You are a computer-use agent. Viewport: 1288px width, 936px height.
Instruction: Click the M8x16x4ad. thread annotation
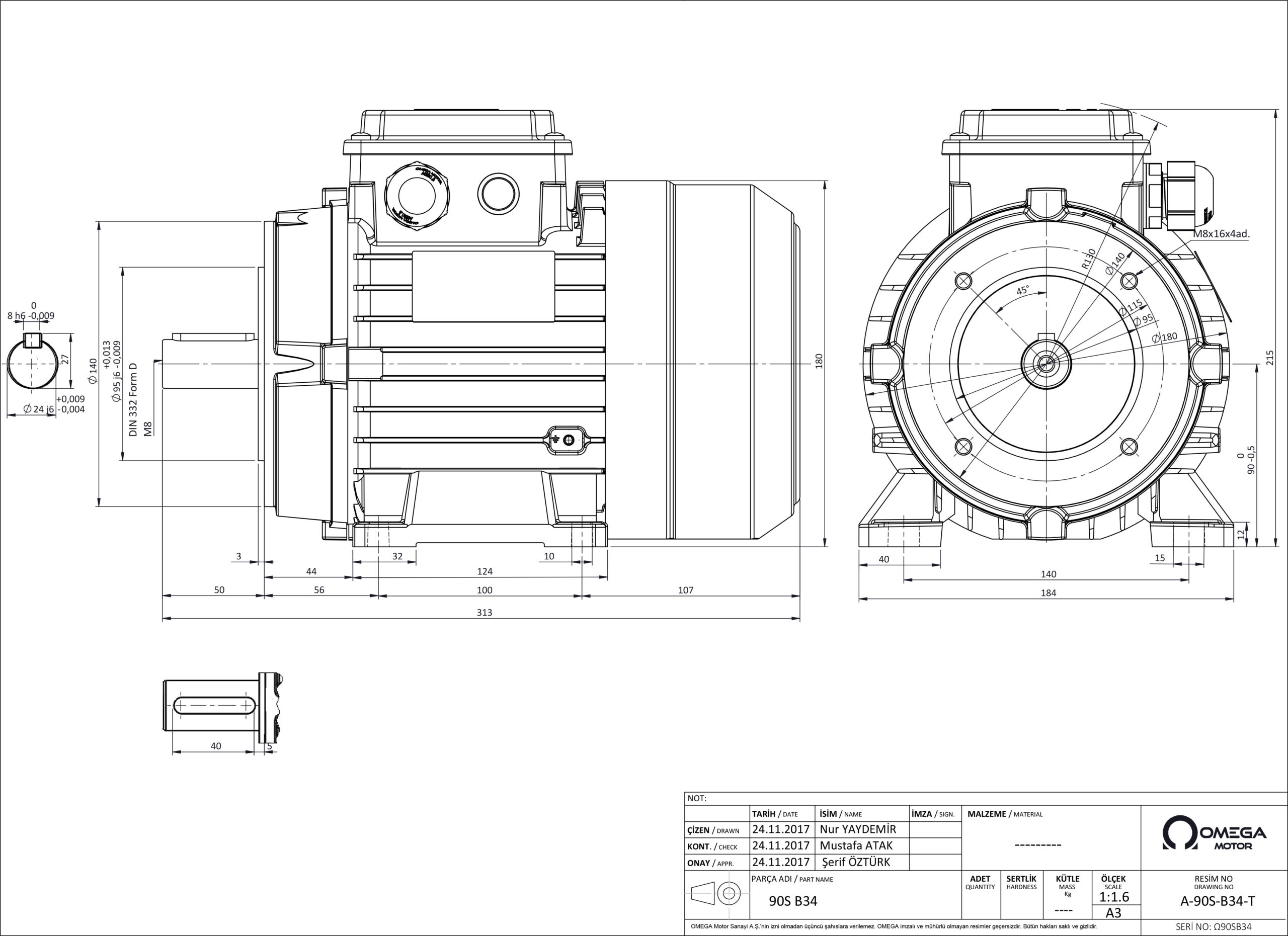(x=1221, y=233)
